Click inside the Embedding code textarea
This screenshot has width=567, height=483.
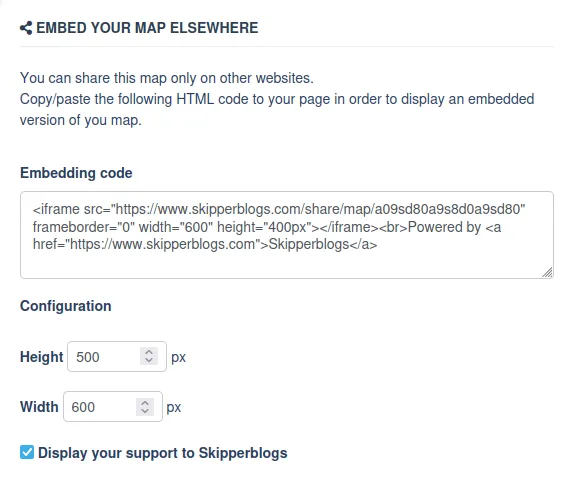tap(287, 235)
